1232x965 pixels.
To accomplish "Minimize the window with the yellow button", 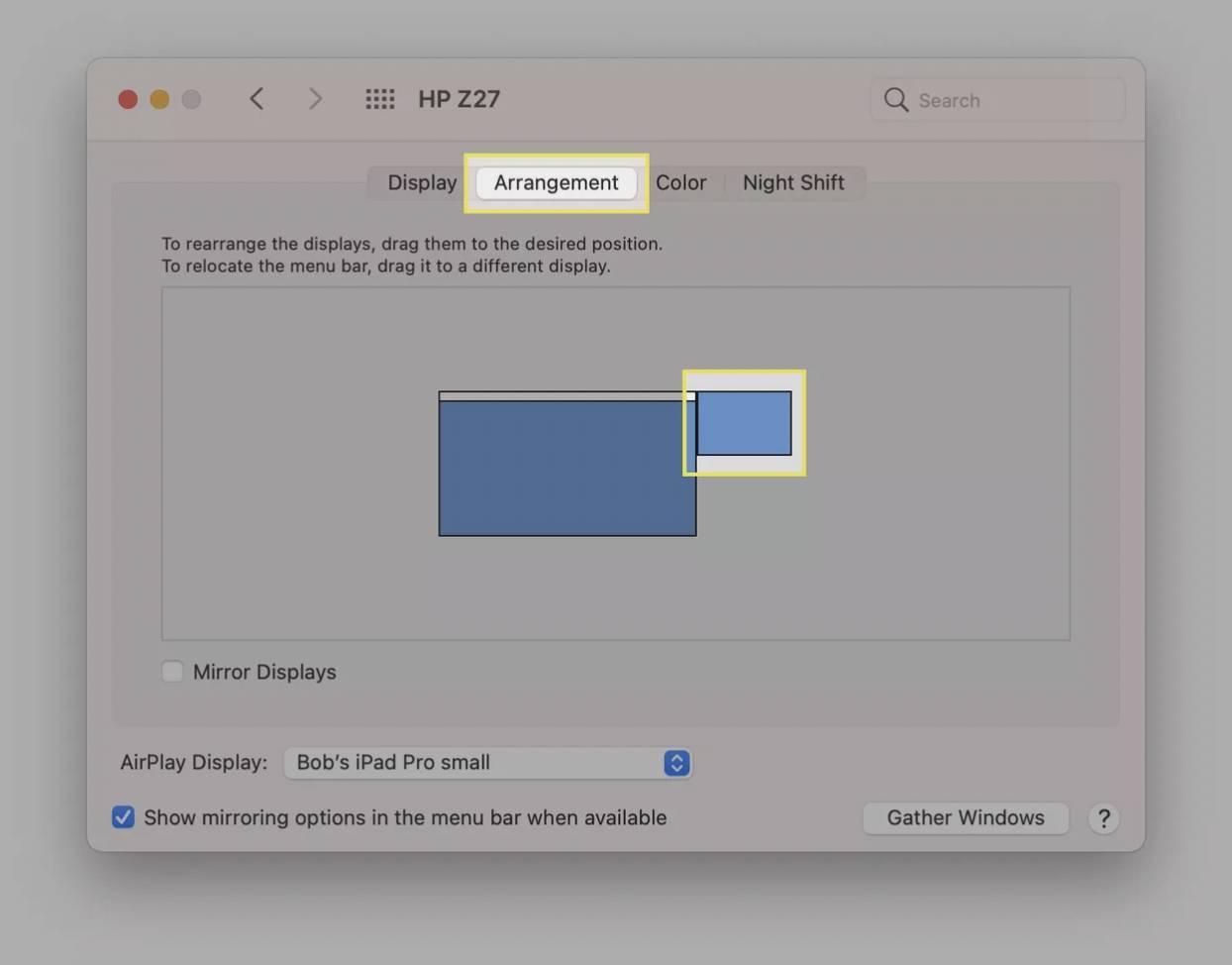I will click(159, 99).
